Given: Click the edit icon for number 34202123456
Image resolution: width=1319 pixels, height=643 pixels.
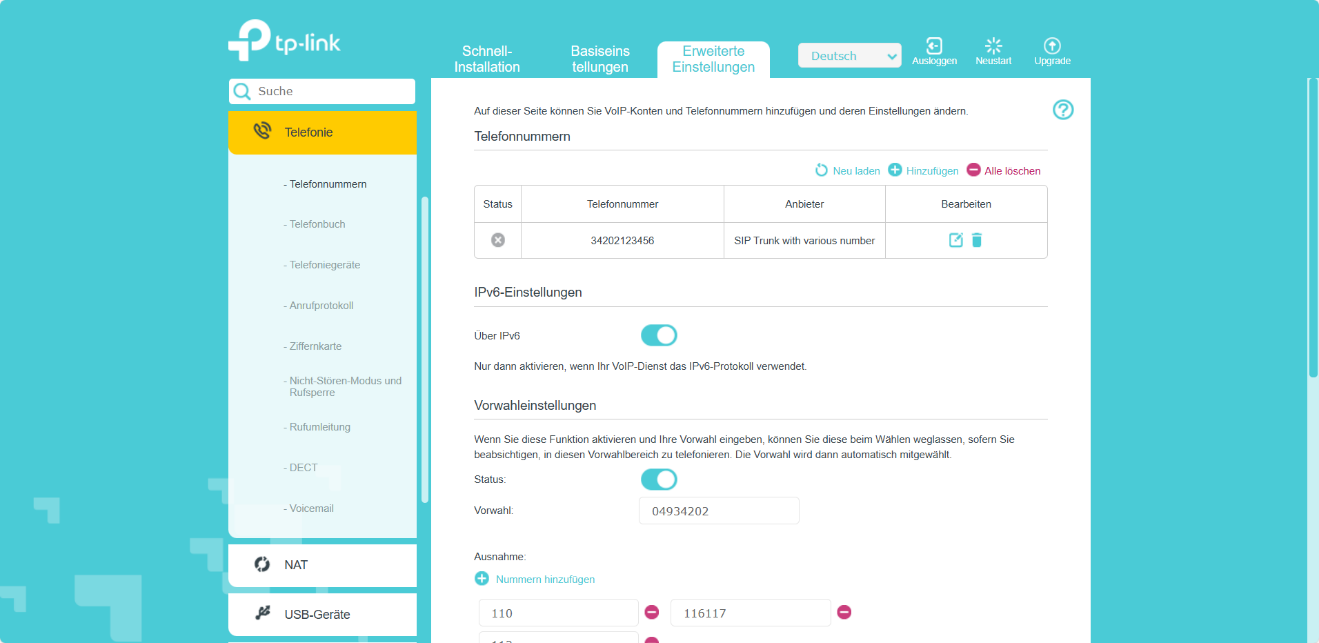Looking at the screenshot, I should 956,240.
